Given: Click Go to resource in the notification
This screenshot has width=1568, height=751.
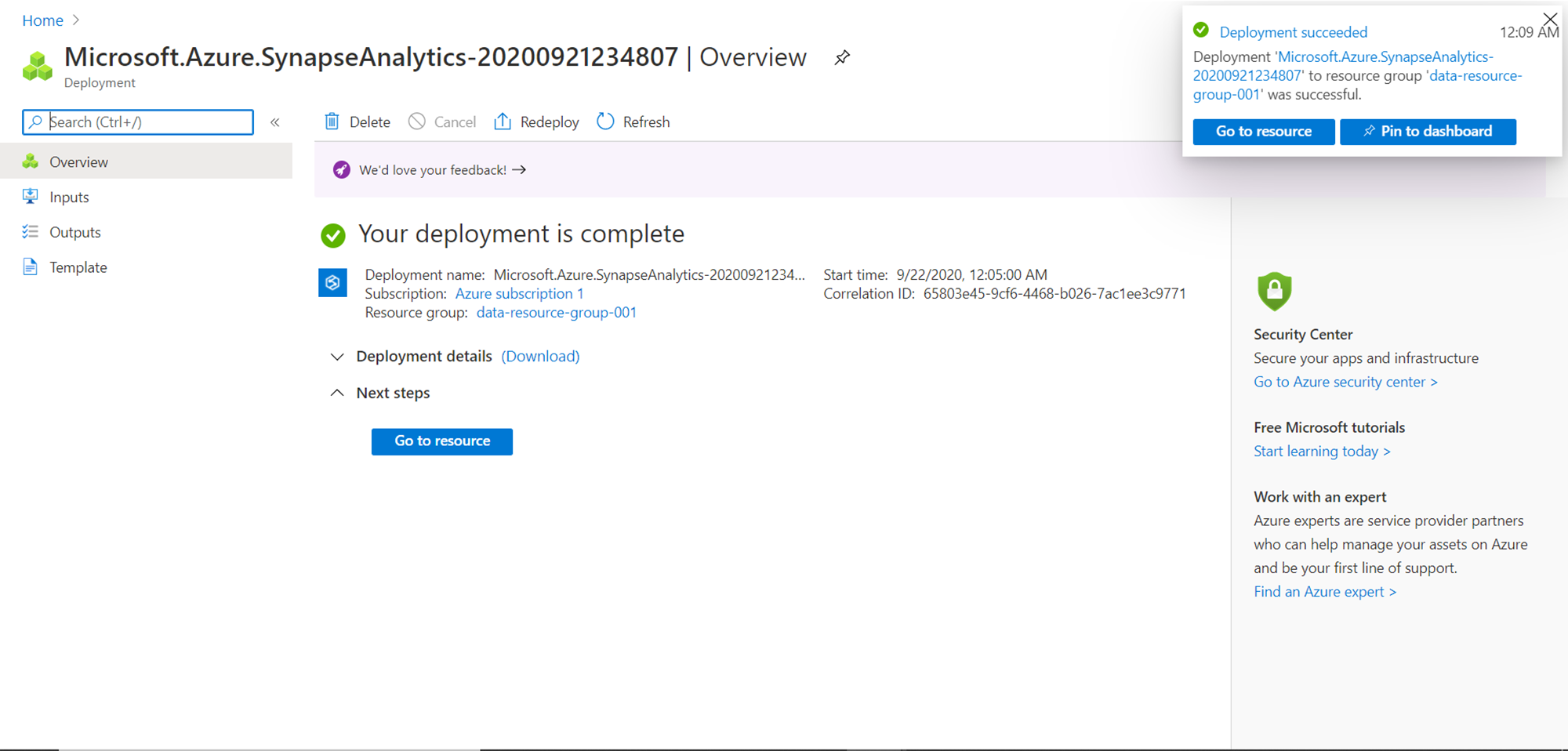Looking at the screenshot, I should pos(1264,132).
